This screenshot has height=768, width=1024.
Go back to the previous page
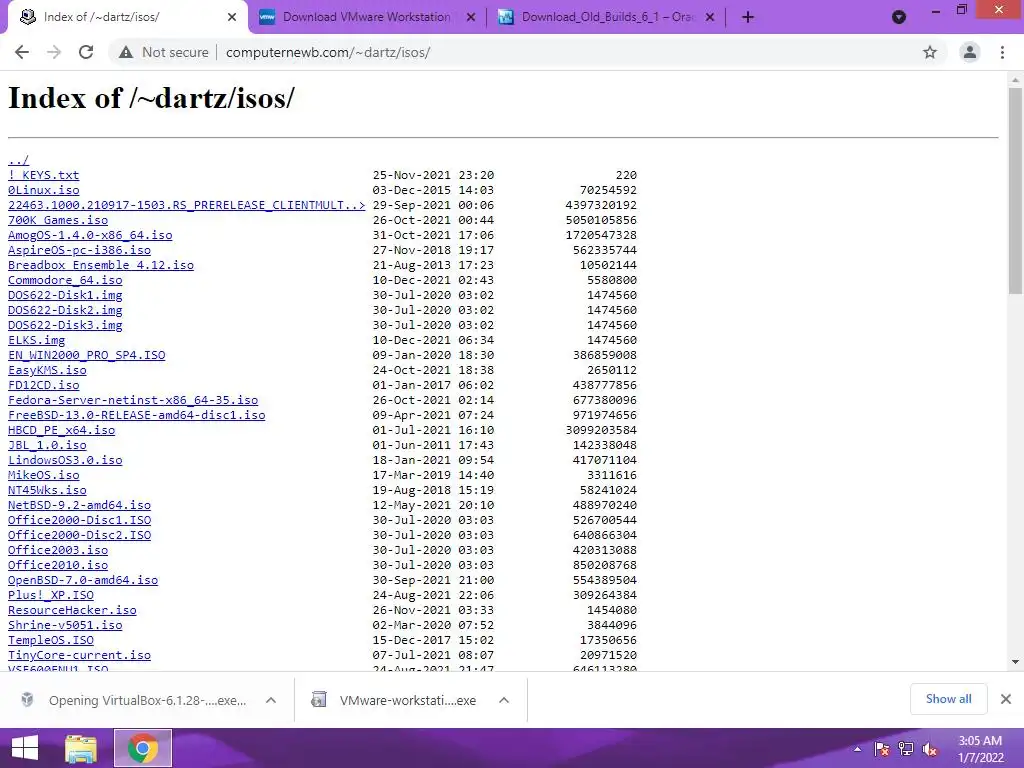click(x=22, y=52)
